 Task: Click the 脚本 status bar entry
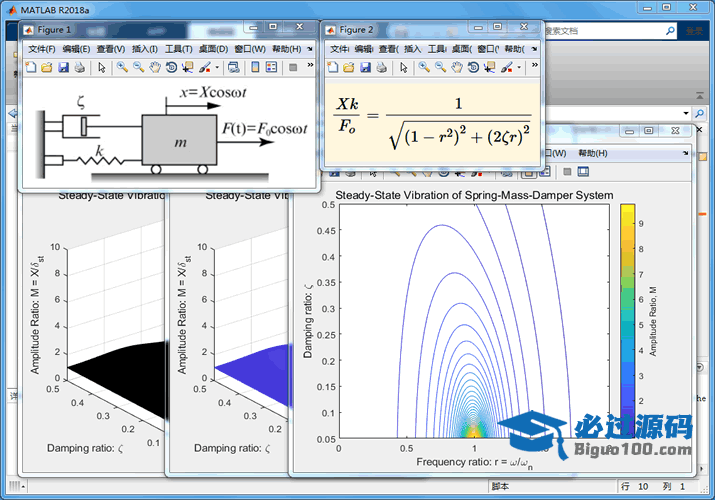pos(500,486)
